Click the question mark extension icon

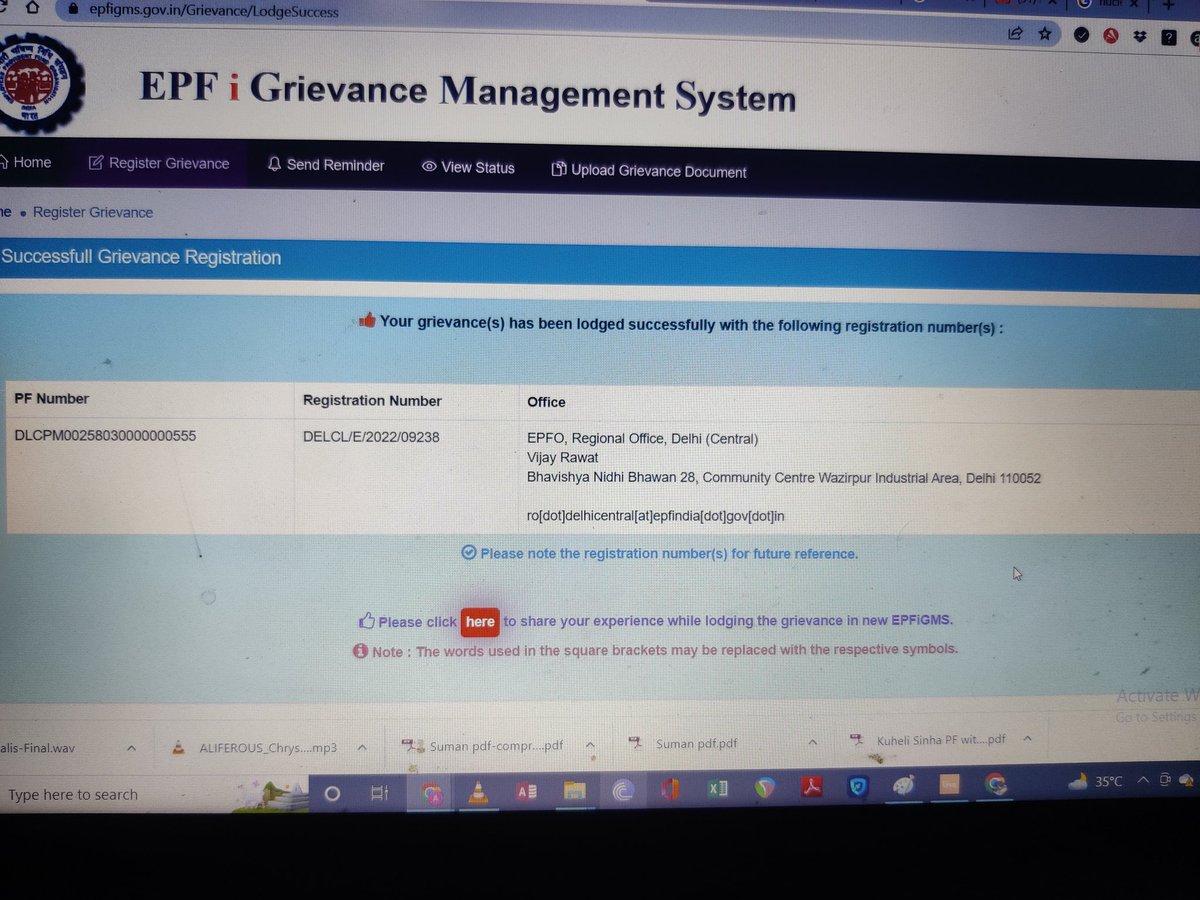pos(1168,37)
